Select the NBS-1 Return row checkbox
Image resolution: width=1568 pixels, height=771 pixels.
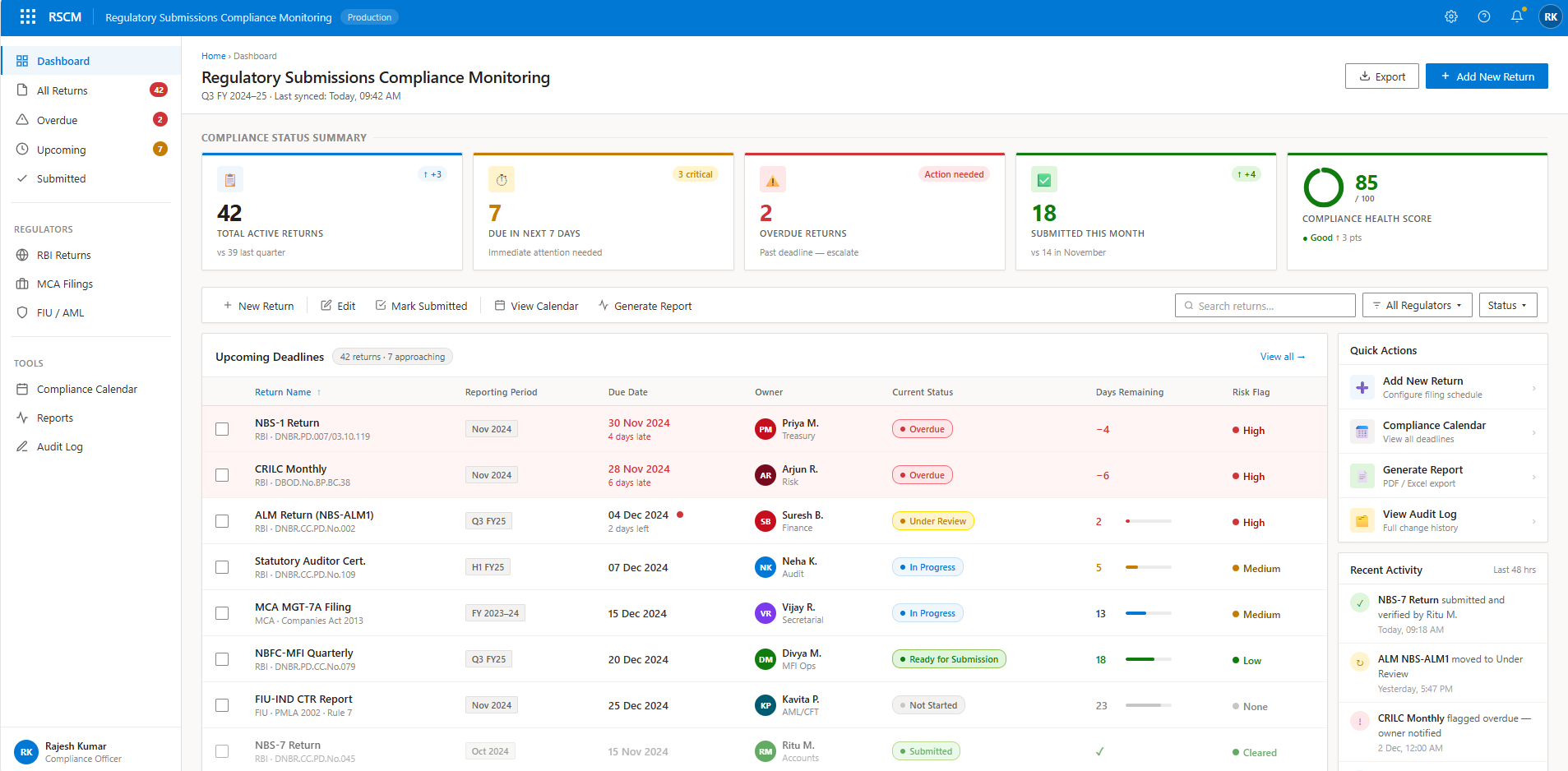pyautogui.click(x=222, y=428)
